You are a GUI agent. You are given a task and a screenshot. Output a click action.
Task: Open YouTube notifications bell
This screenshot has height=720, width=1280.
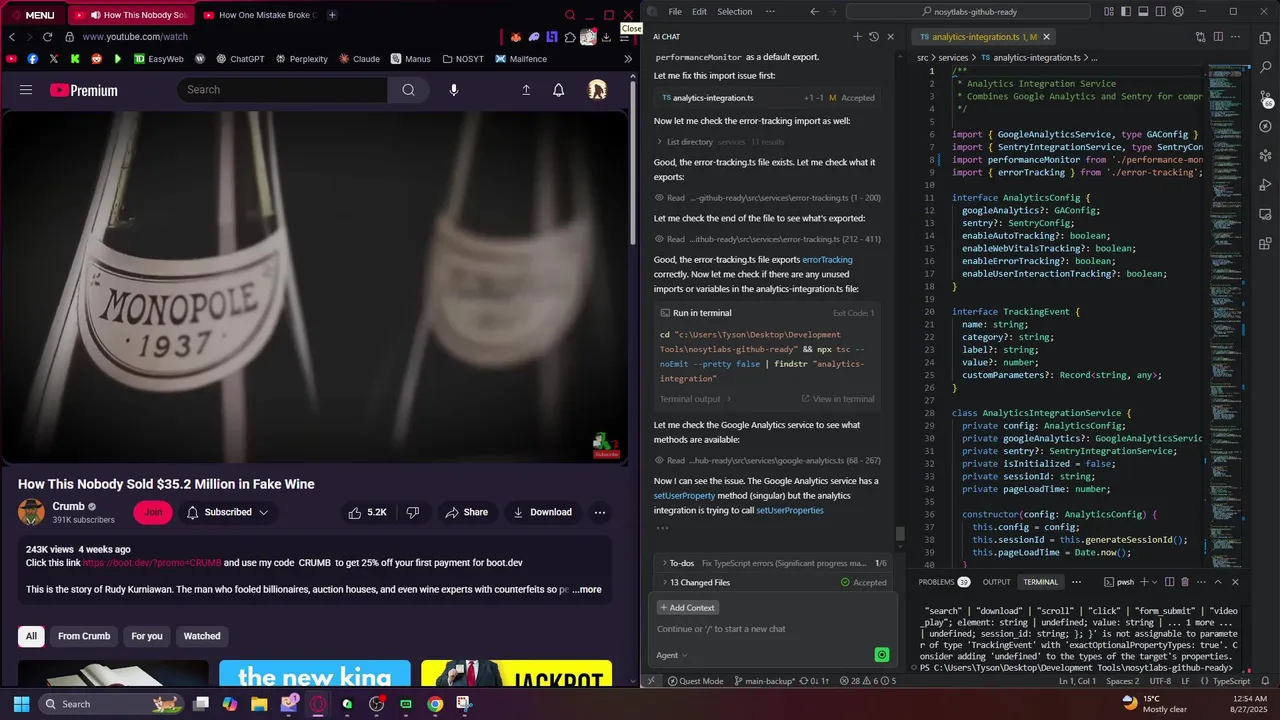point(558,90)
